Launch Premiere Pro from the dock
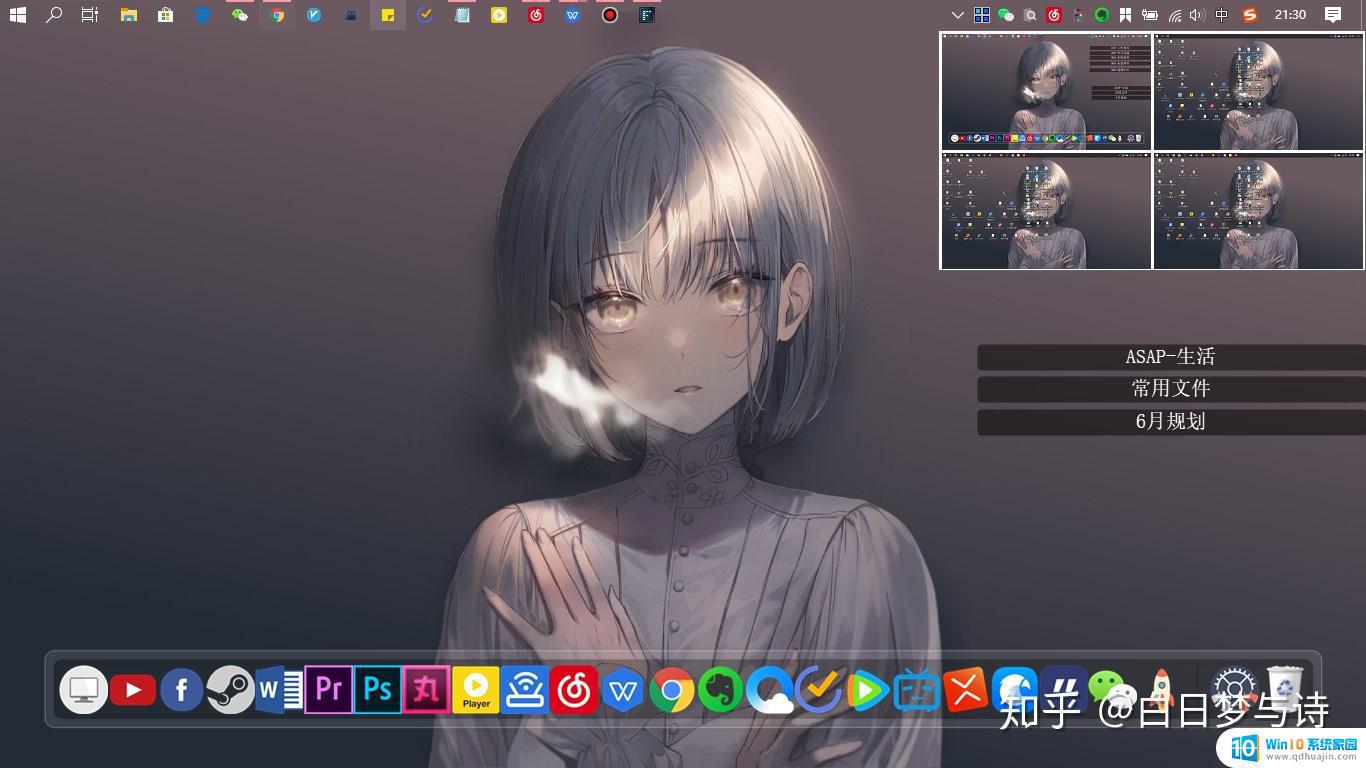The image size is (1366, 768). [329, 689]
